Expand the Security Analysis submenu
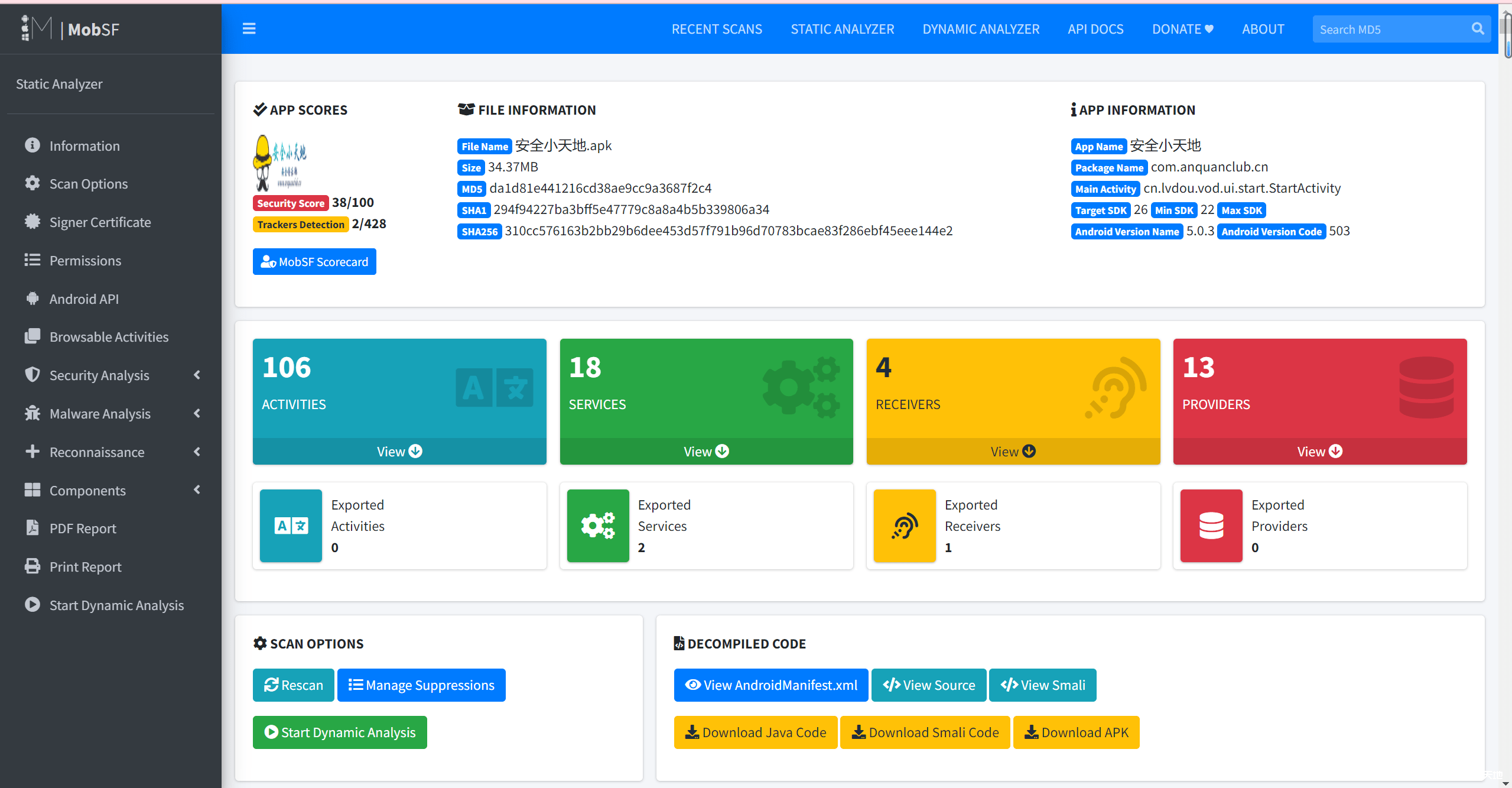The height and width of the screenshot is (788, 1512). pos(99,375)
